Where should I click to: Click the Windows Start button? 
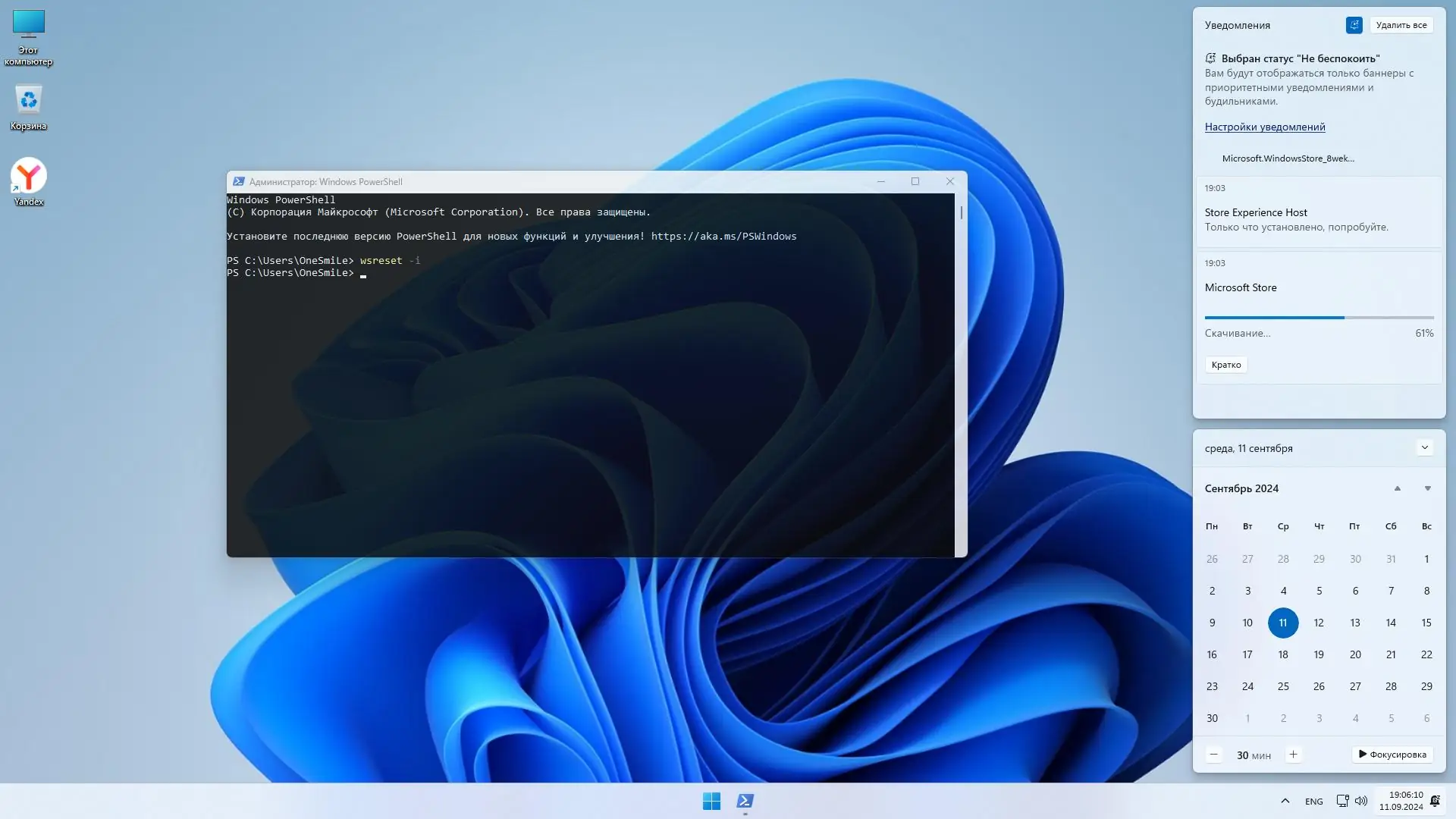pyautogui.click(x=711, y=801)
